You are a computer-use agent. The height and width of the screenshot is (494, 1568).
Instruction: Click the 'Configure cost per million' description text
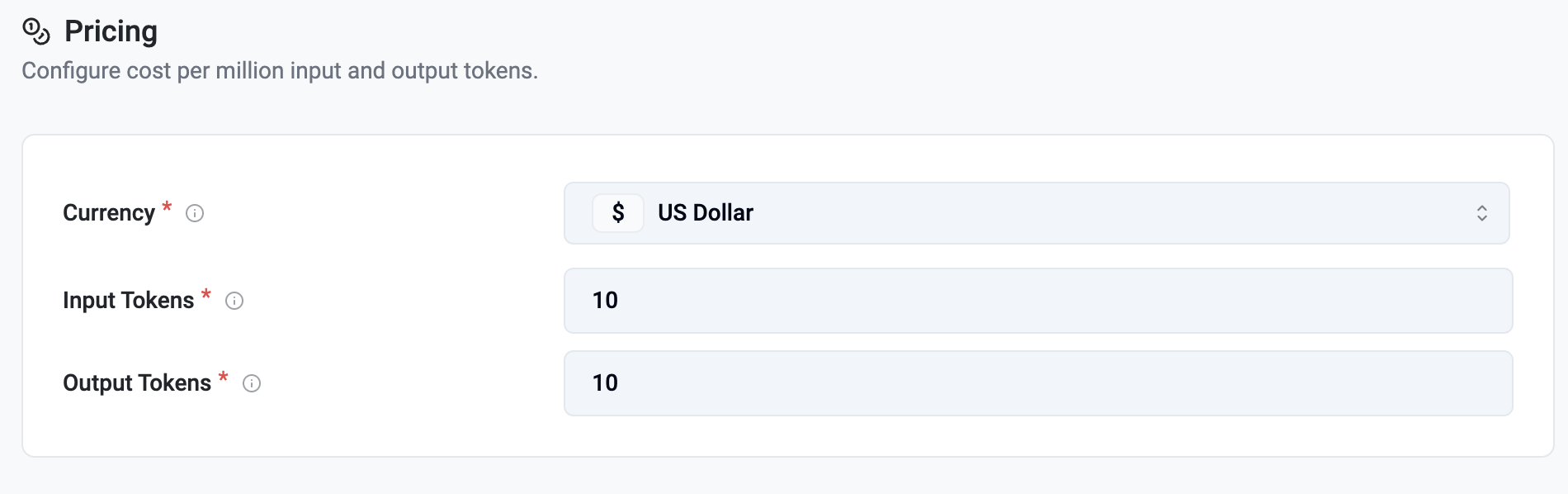(280, 71)
